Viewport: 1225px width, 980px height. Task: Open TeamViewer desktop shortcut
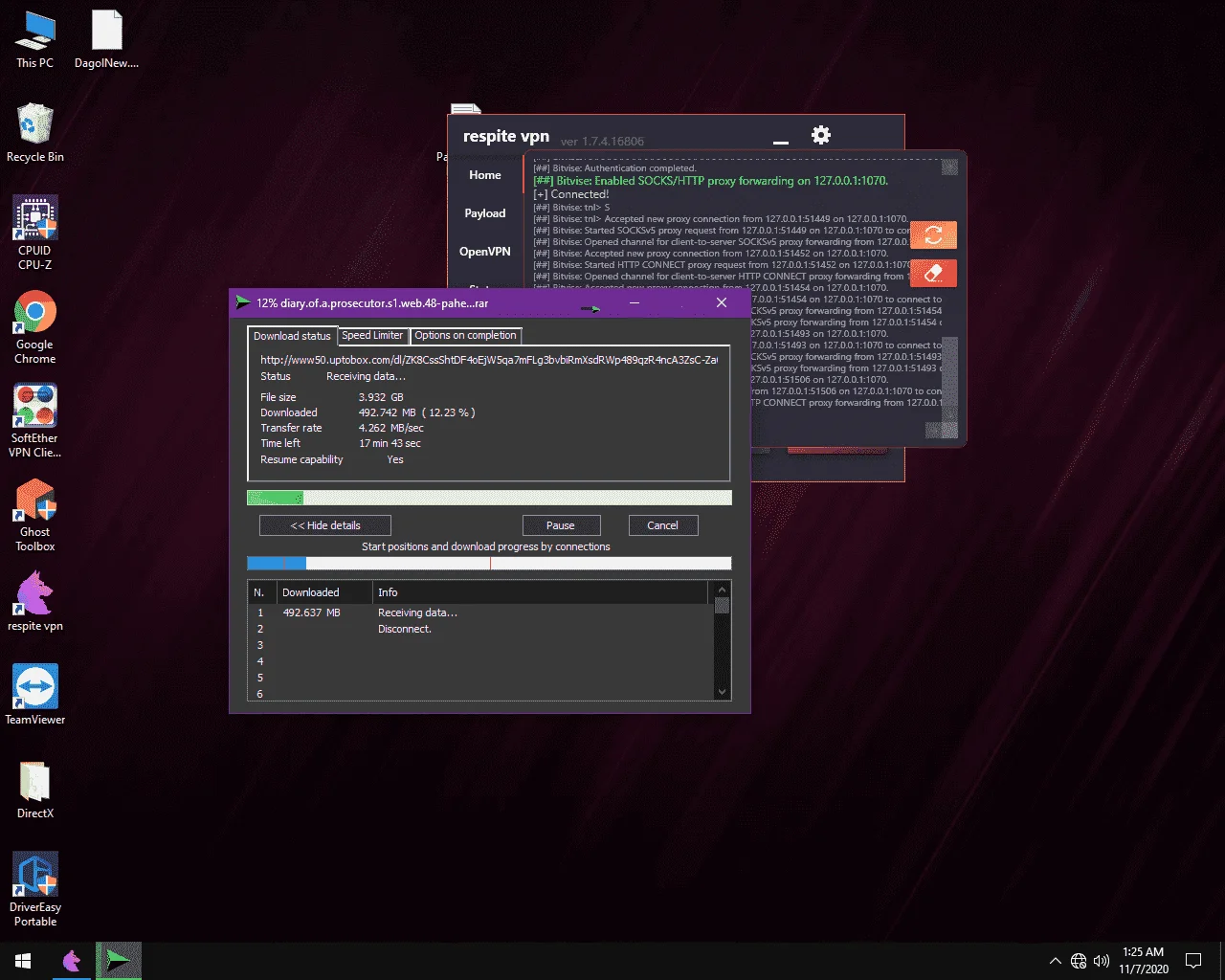[x=35, y=696]
